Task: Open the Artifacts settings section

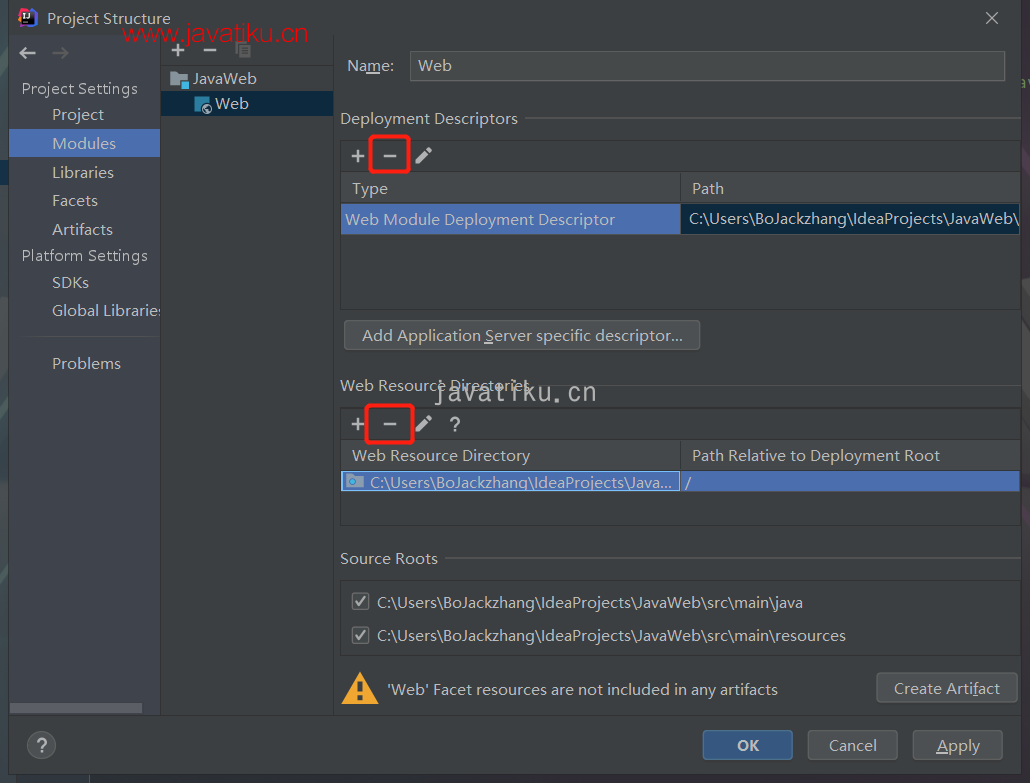Action: pyautogui.click(x=82, y=229)
